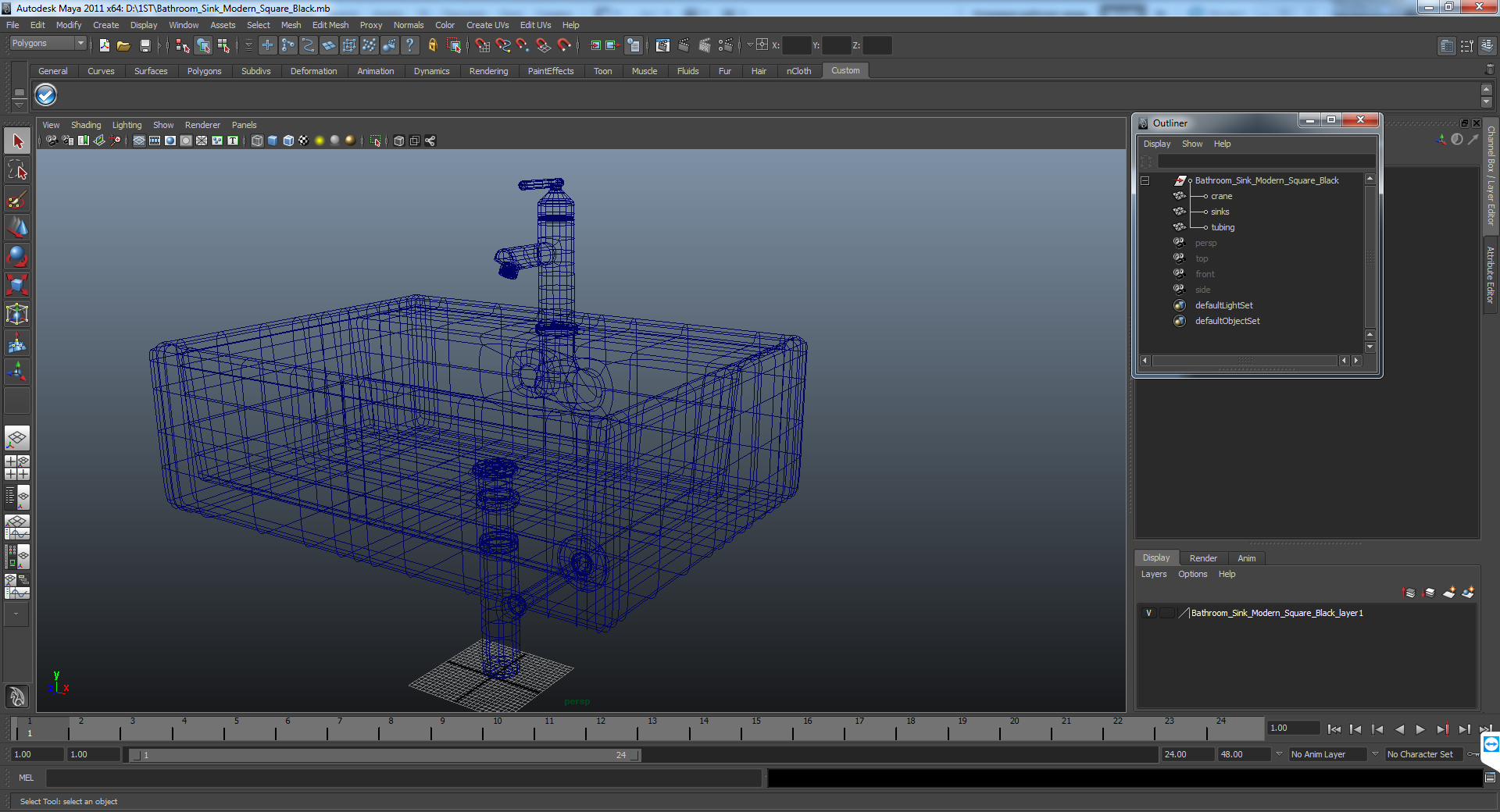This screenshot has height=812, width=1500.
Task: Open the Create UVs menu
Action: pos(487,25)
